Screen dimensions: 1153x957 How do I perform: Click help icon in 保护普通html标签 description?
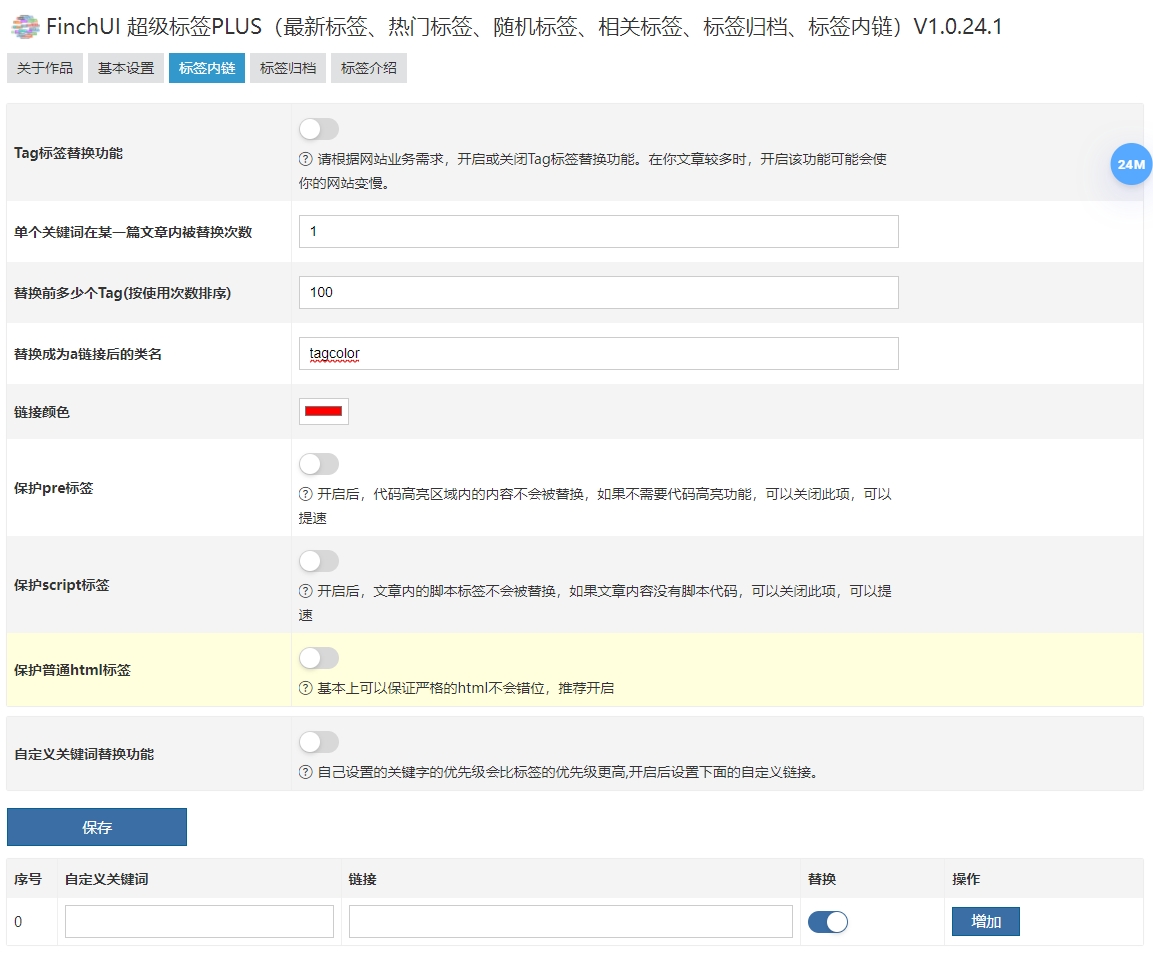[305, 688]
